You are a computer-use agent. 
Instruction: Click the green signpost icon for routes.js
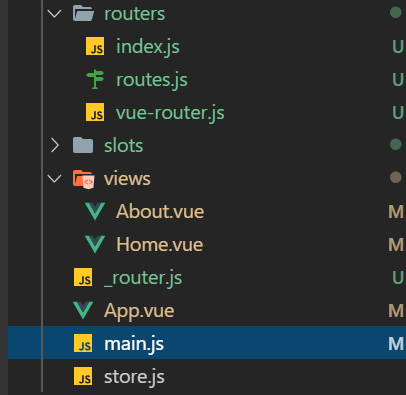click(95, 79)
